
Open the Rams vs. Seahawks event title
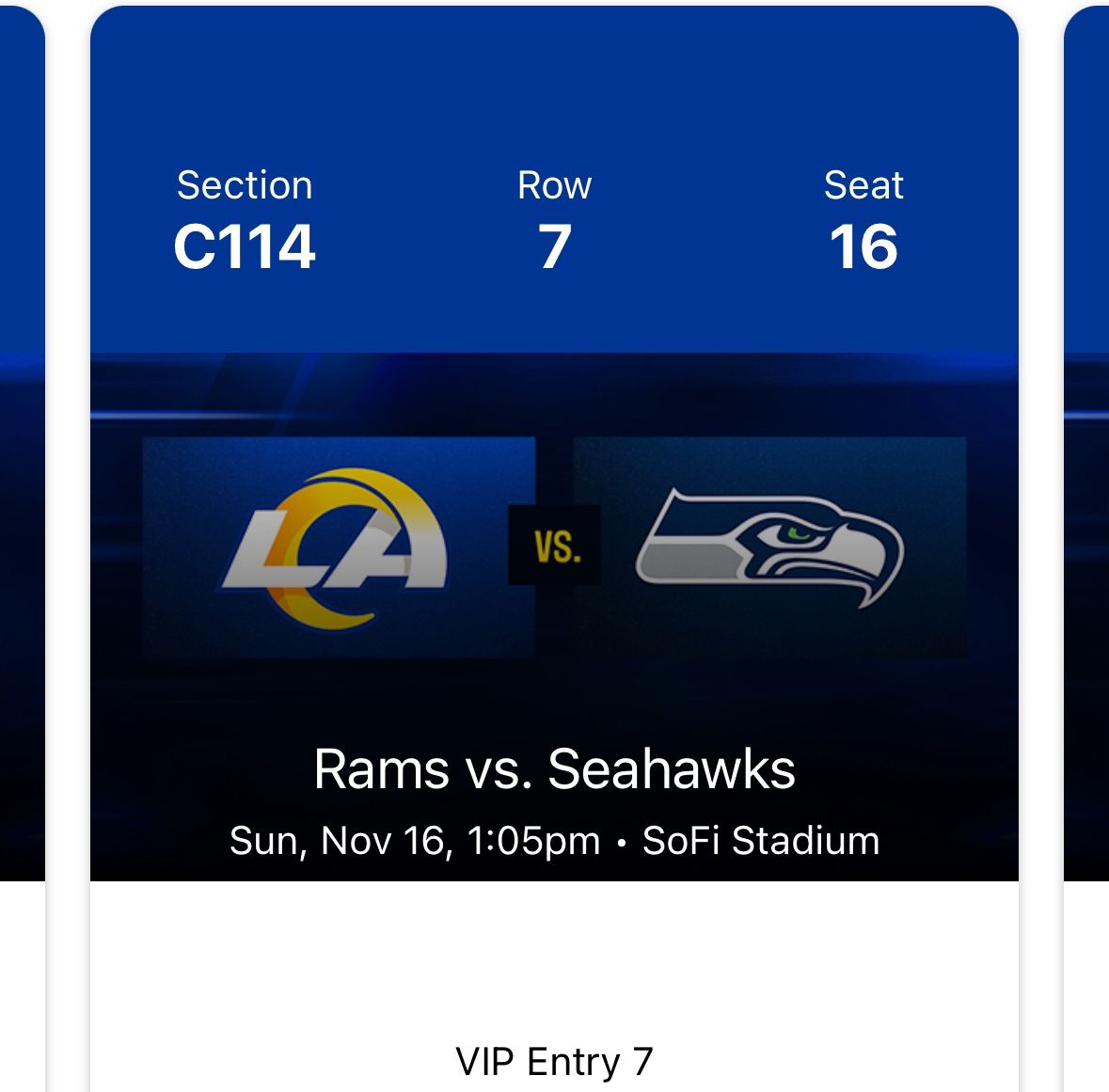[554, 768]
